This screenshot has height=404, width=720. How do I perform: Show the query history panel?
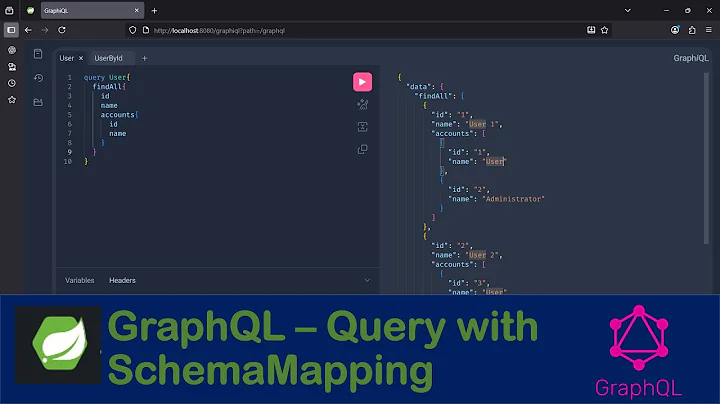click(x=38, y=78)
